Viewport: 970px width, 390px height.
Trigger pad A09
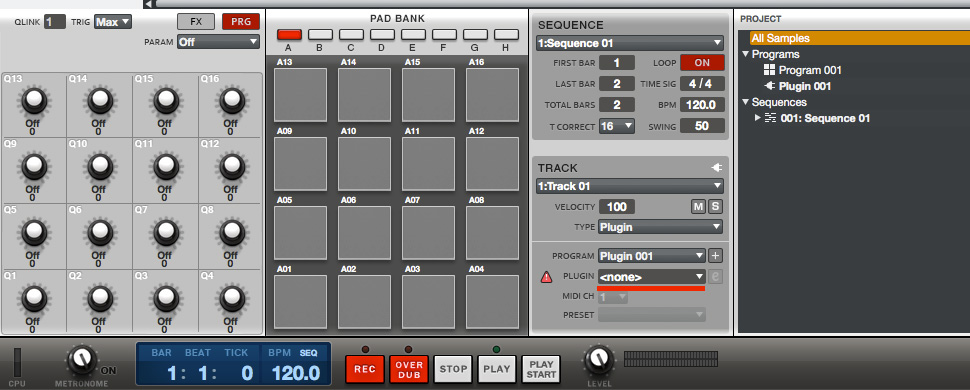click(301, 164)
